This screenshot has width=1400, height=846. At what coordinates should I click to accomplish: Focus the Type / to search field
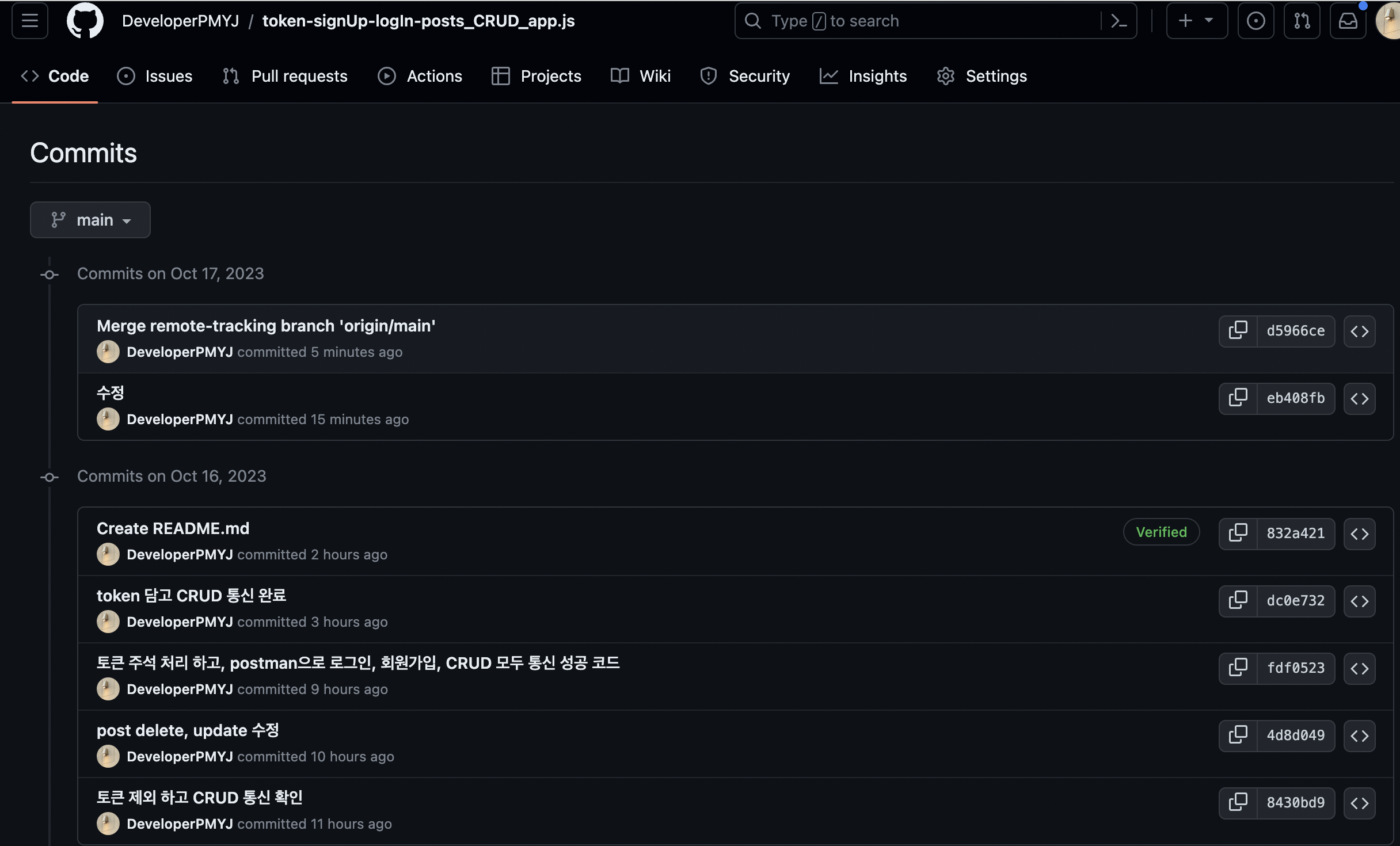click(x=921, y=21)
